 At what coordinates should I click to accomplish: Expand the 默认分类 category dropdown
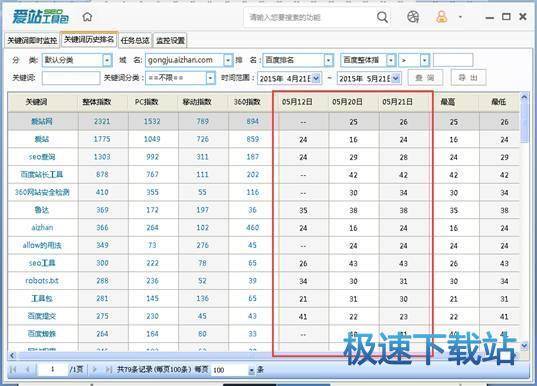point(107,60)
